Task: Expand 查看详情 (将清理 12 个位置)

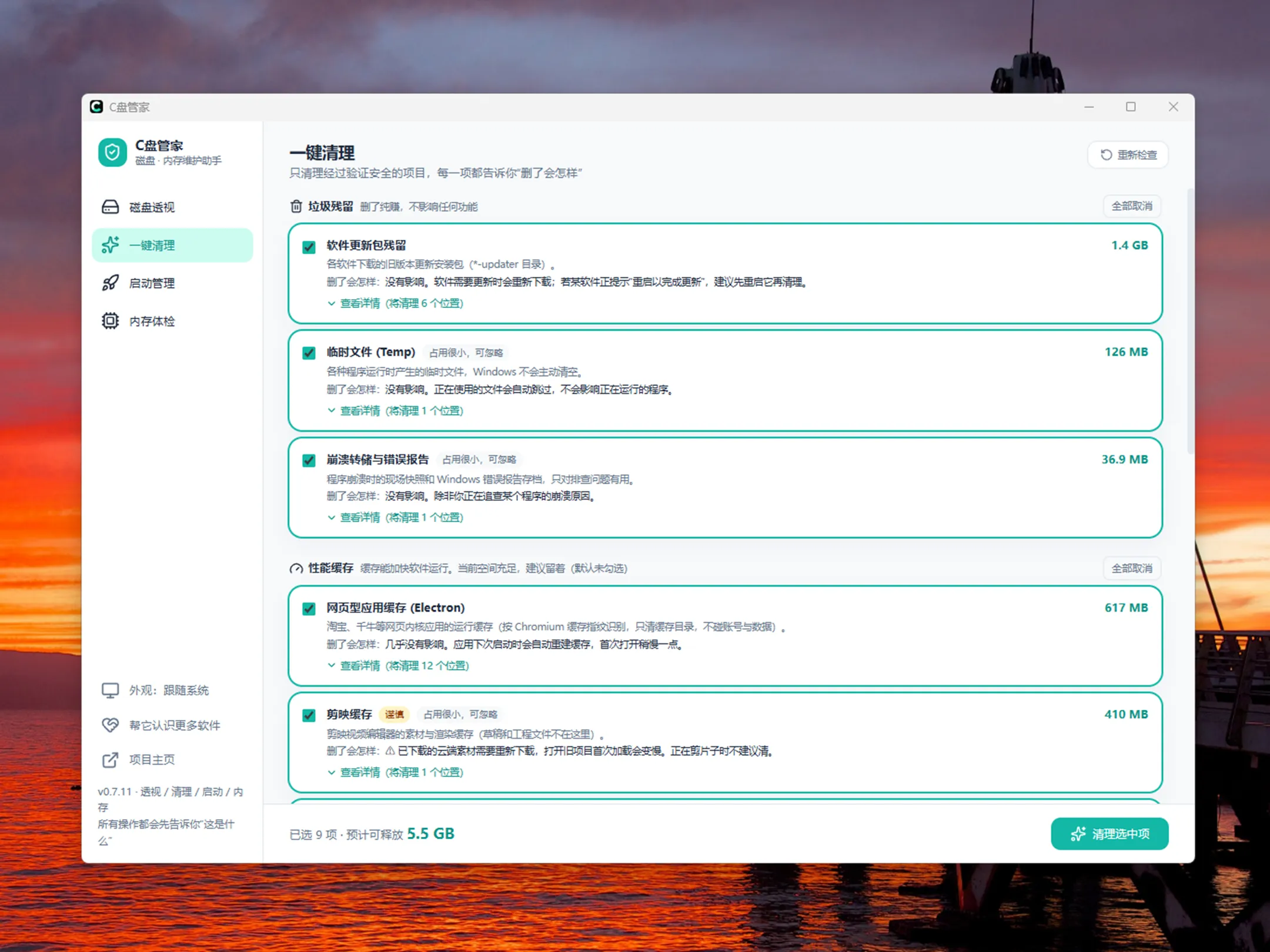Action: tap(398, 665)
